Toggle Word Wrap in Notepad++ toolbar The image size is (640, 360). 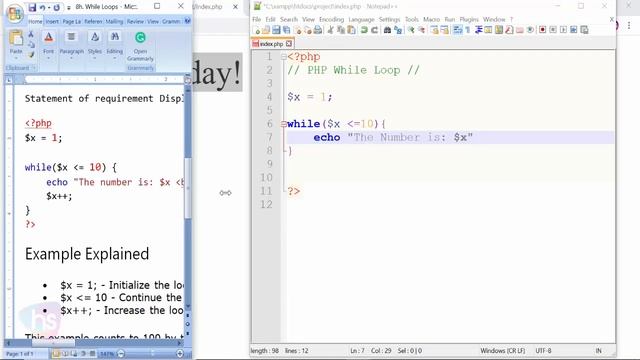pyautogui.click(x=458, y=30)
